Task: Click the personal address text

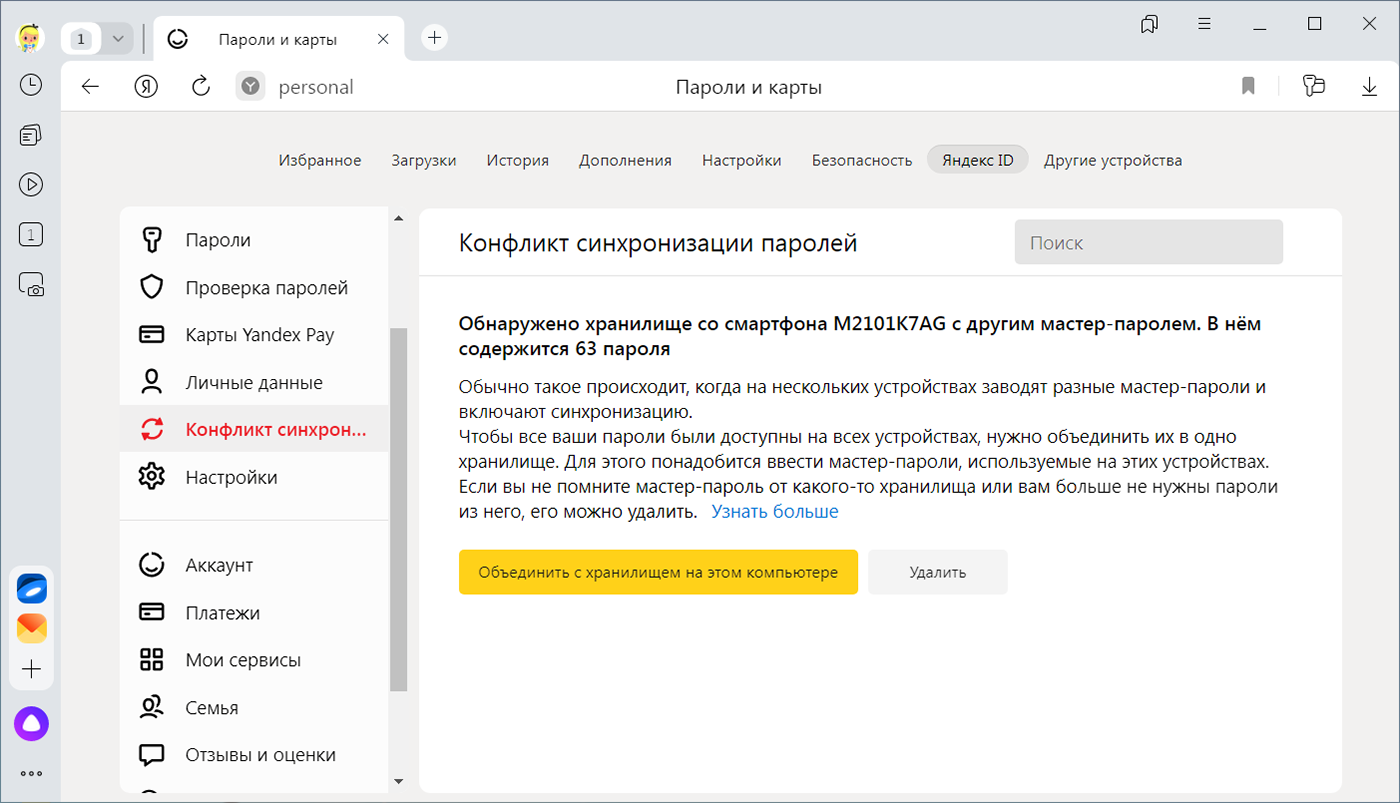Action: [316, 87]
